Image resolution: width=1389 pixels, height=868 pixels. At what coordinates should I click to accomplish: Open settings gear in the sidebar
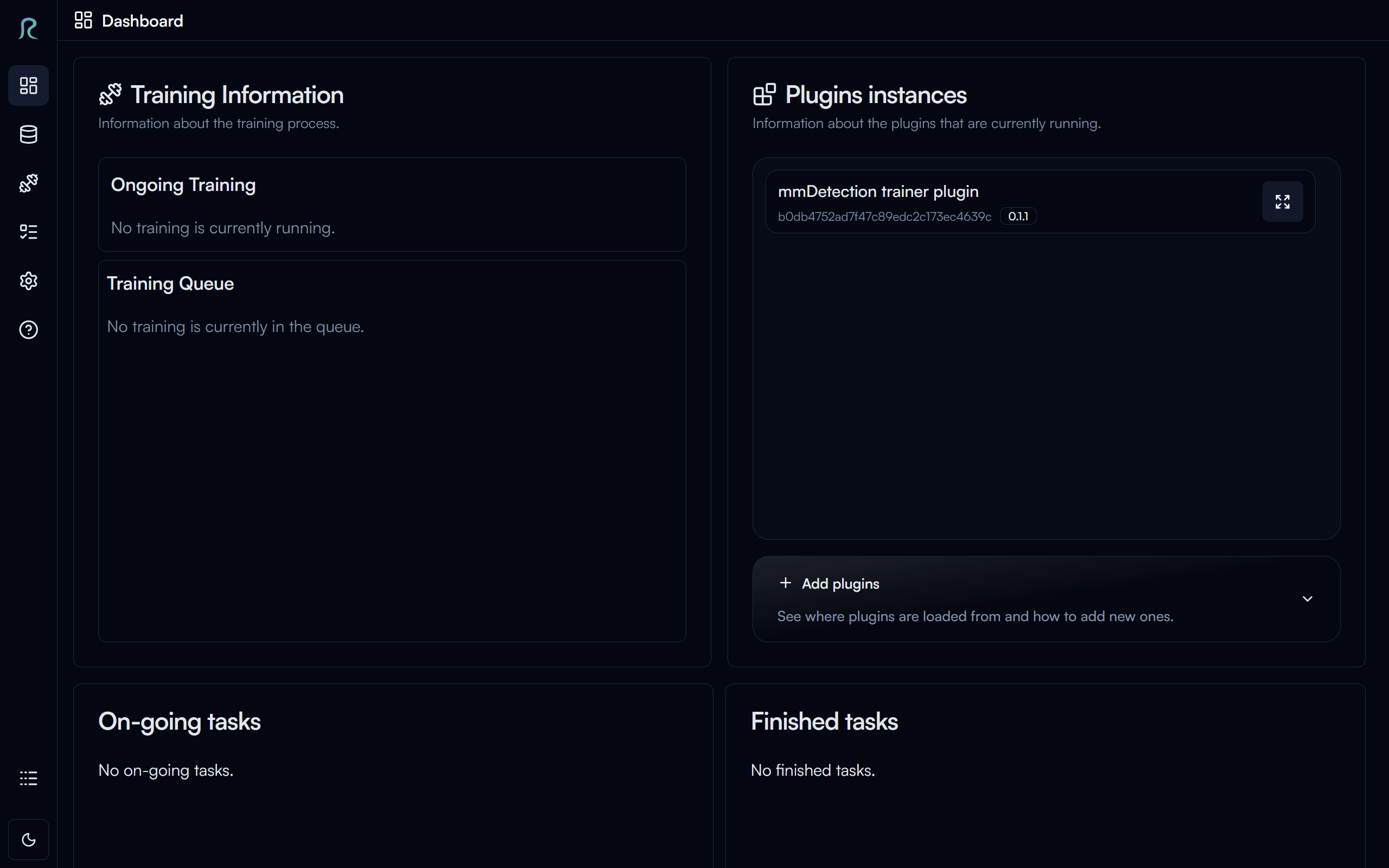(x=28, y=280)
